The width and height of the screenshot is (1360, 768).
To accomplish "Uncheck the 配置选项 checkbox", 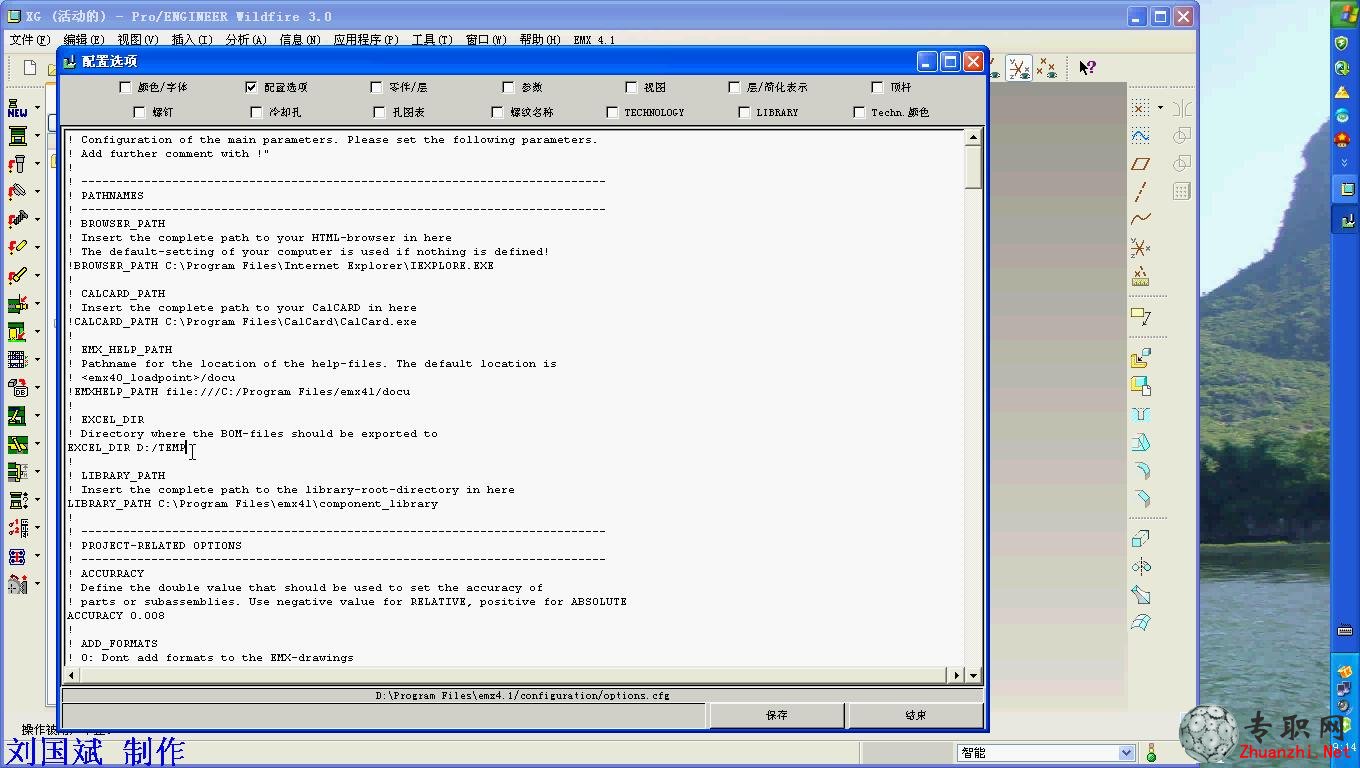I will (251, 87).
